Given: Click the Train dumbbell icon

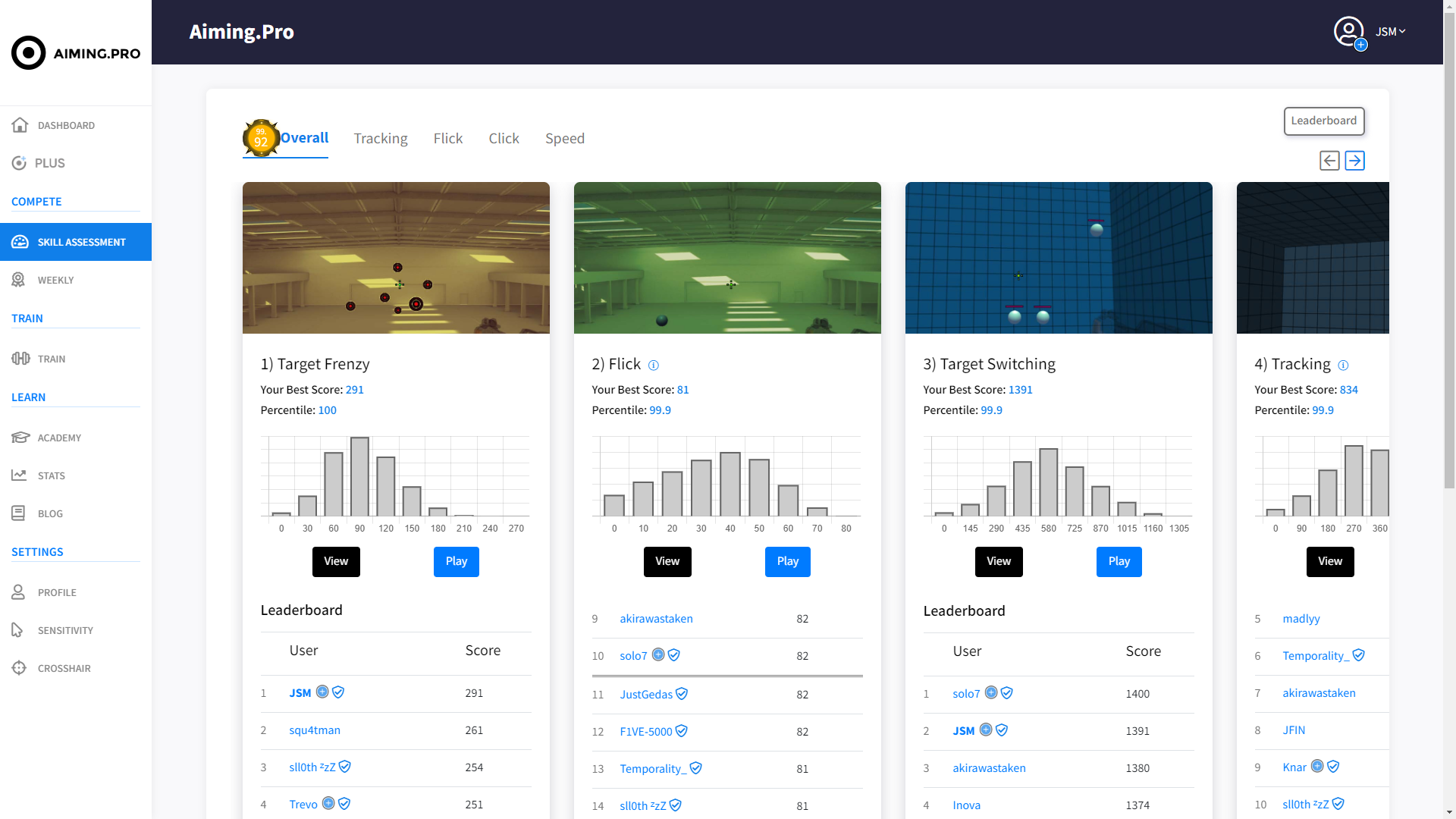Looking at the screenshot, I should coord(20,359).
